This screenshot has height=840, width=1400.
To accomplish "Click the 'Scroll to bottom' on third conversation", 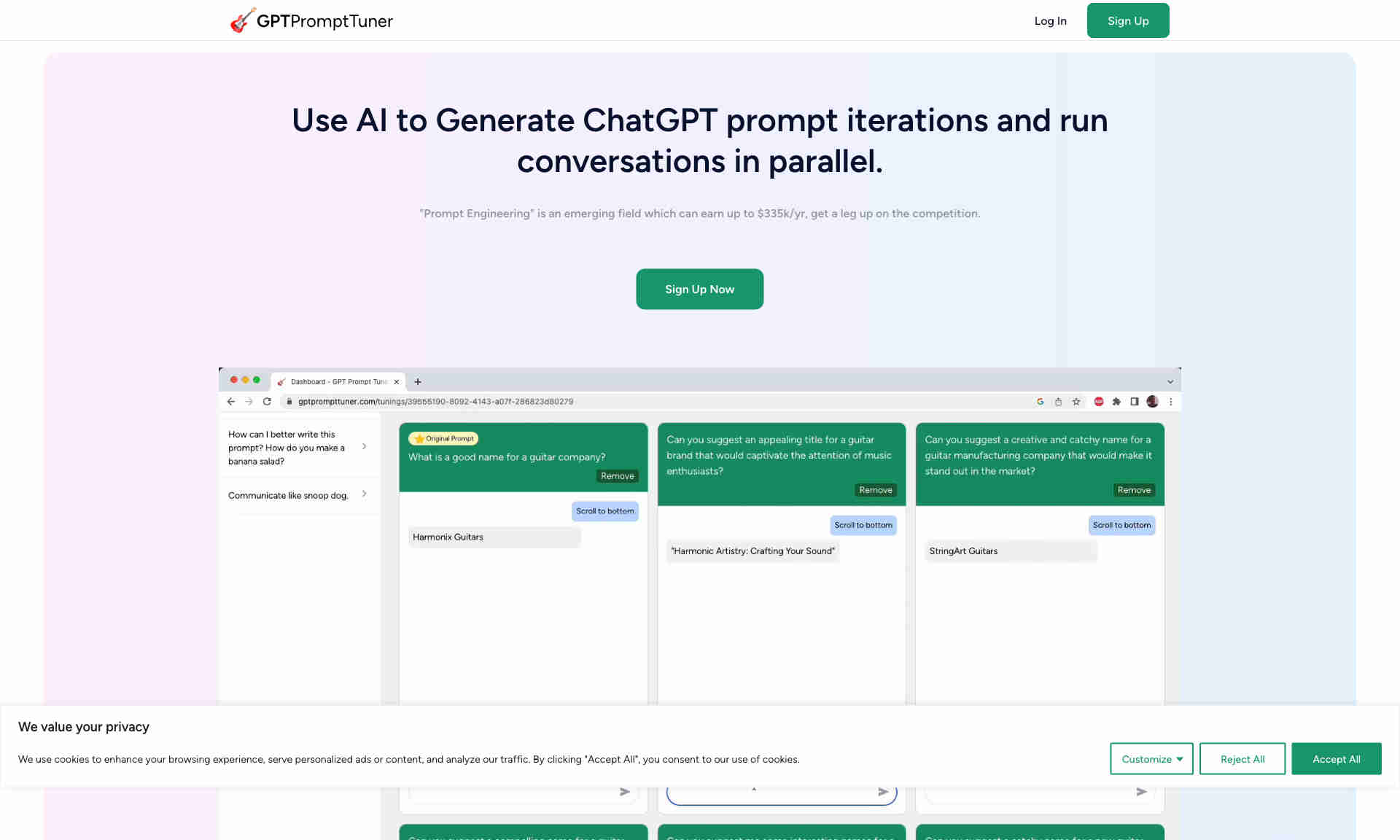I will coord(1121,524).
